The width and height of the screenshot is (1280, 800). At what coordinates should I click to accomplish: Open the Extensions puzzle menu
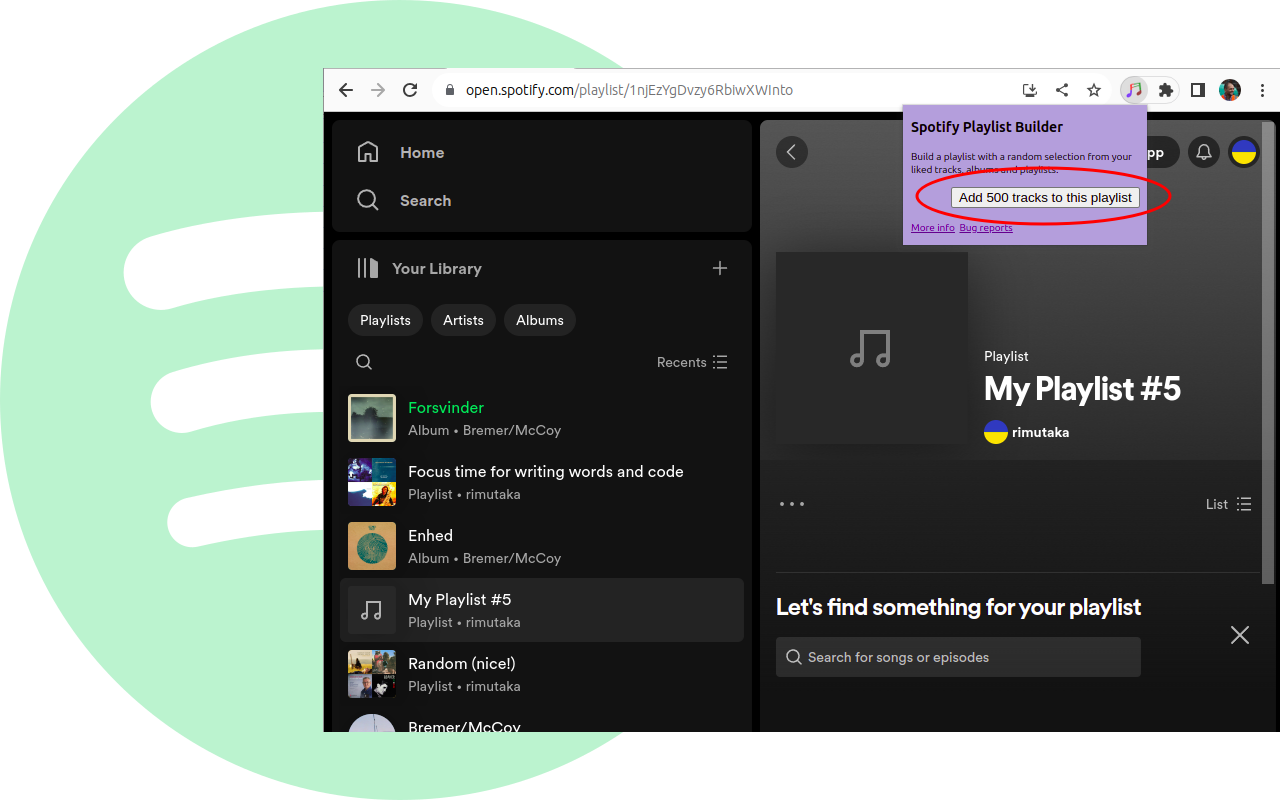(x=1166, y=90)
